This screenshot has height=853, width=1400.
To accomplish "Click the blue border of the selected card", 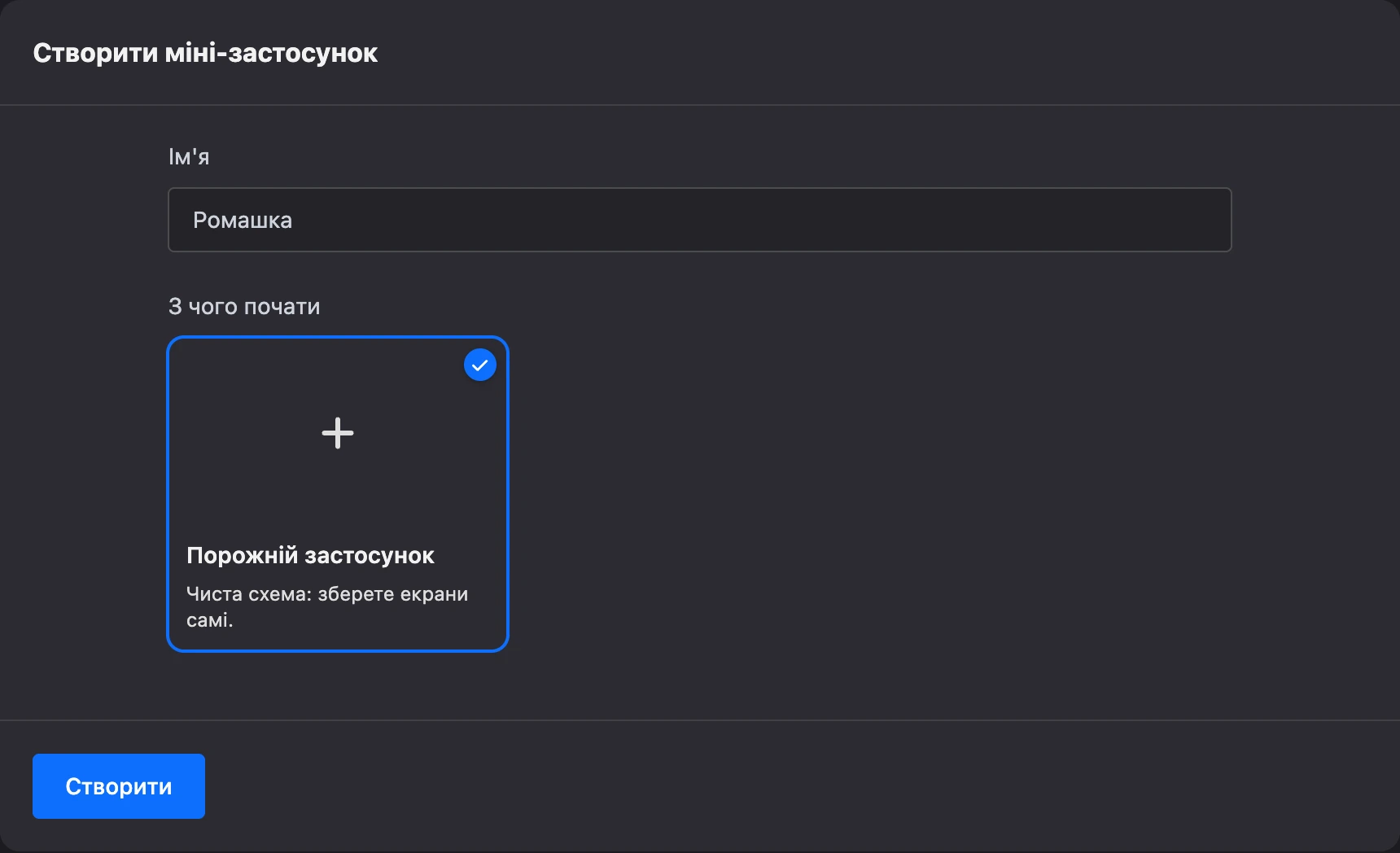I will pos(168,494).
